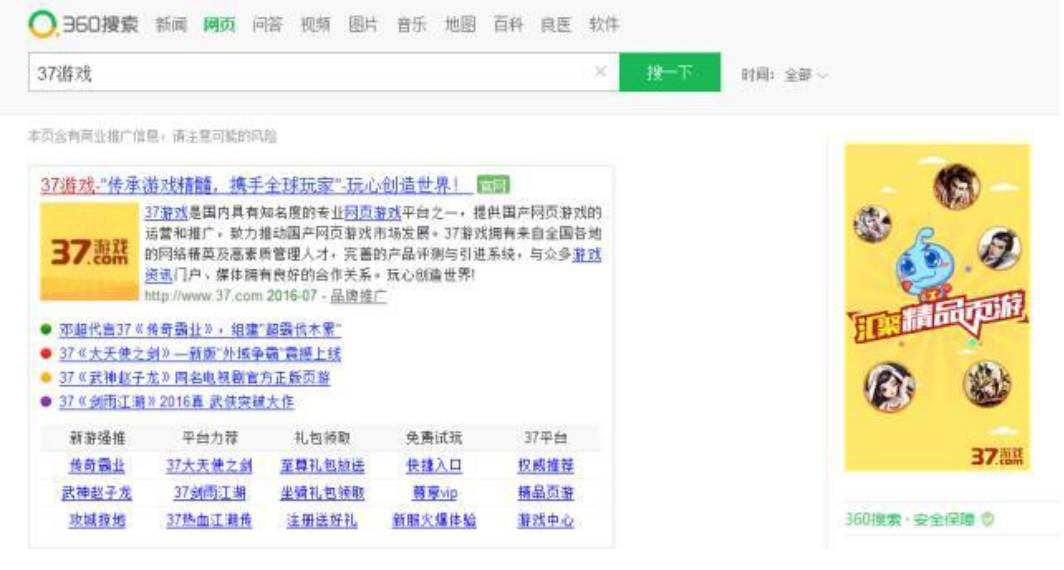
Task: Select the 网页 tab
Action: 219,24
